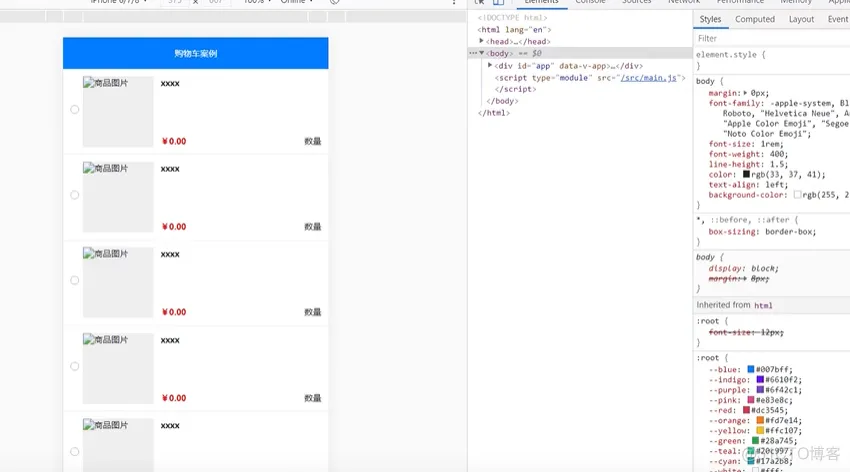Open the --orange #fd7e14 color swatch

coord(760,420)
